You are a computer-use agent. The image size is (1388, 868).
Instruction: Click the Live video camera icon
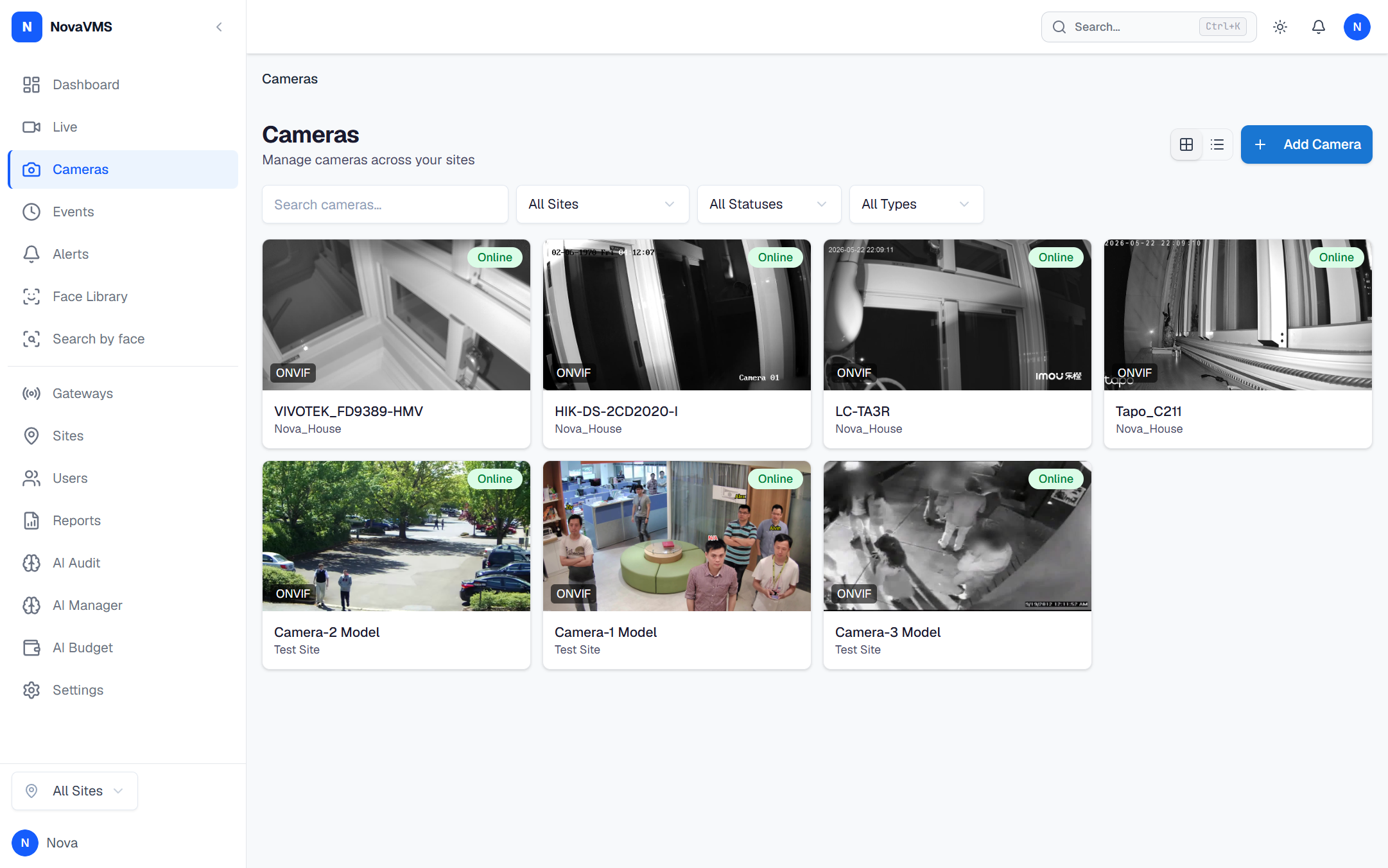(x=31, y=127)
